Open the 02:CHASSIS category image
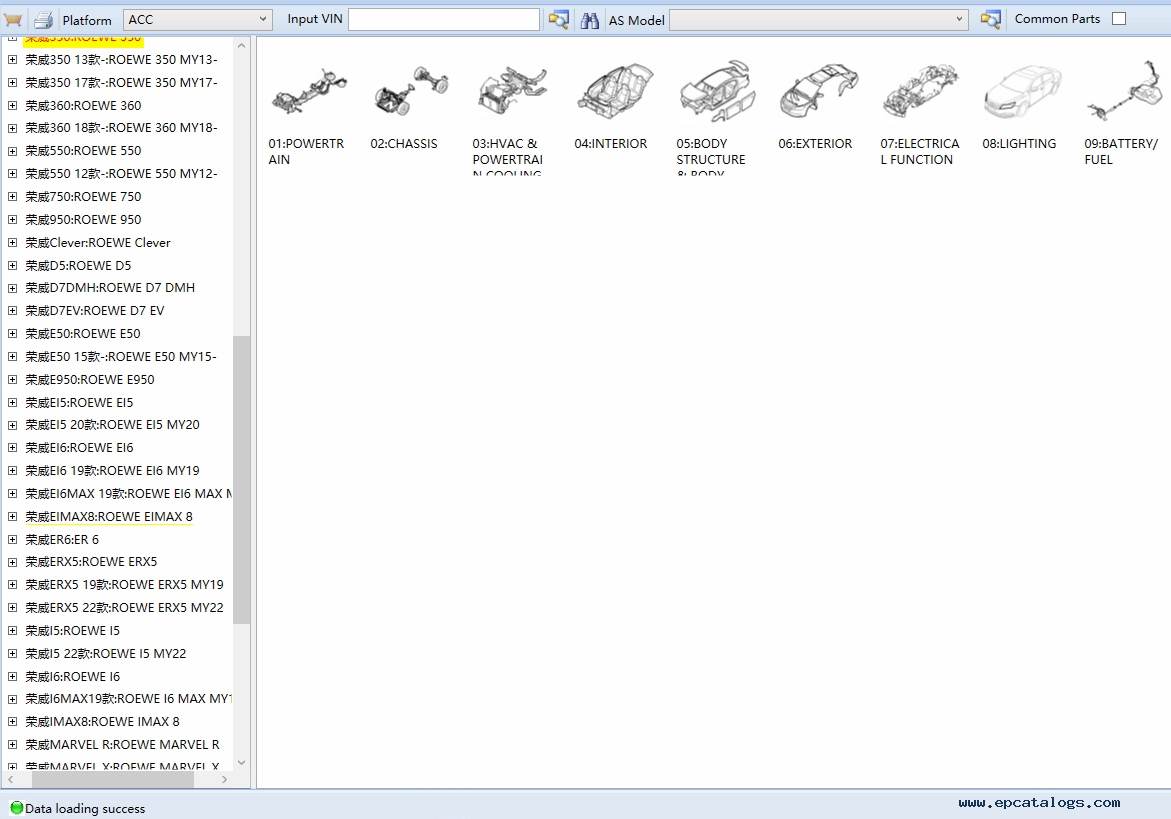Viewport: 1171px width, 819px height. point(411,93)
